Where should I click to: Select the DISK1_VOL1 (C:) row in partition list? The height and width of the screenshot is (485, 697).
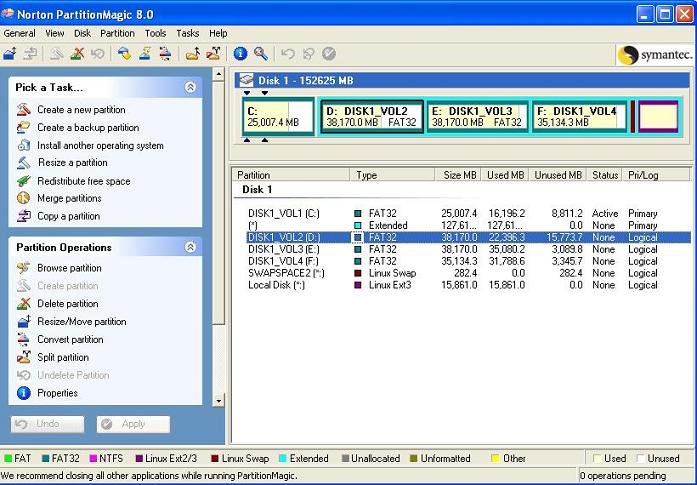point(285,213)
